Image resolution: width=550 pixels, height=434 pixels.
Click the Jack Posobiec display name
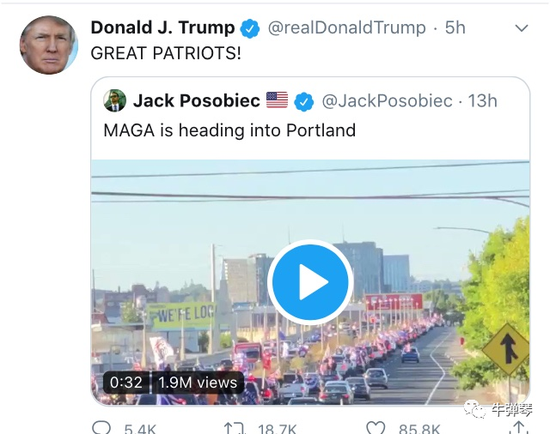196,101
